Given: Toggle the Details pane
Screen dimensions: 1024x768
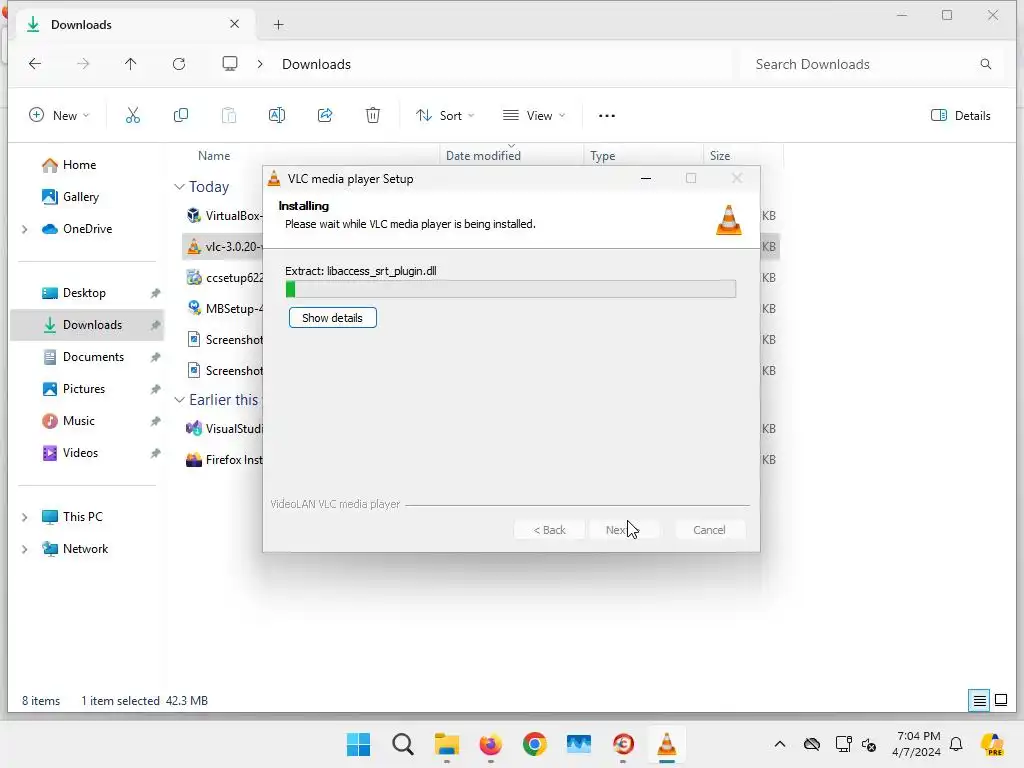Looking at the screenshot, I should pyautogui.click(x=961, y=116).
